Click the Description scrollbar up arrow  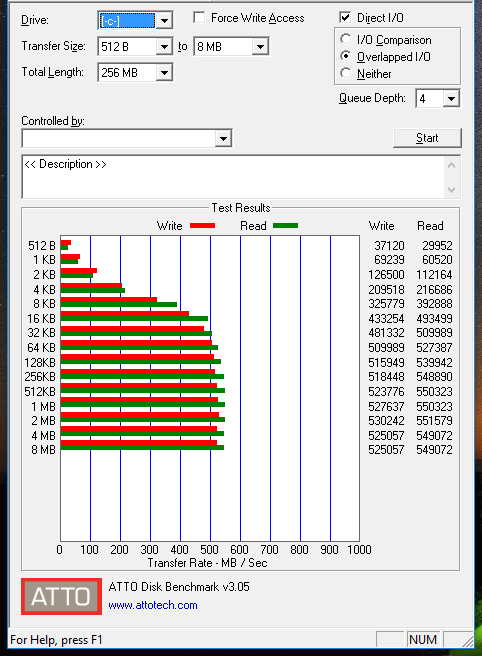tap(451, 165)
